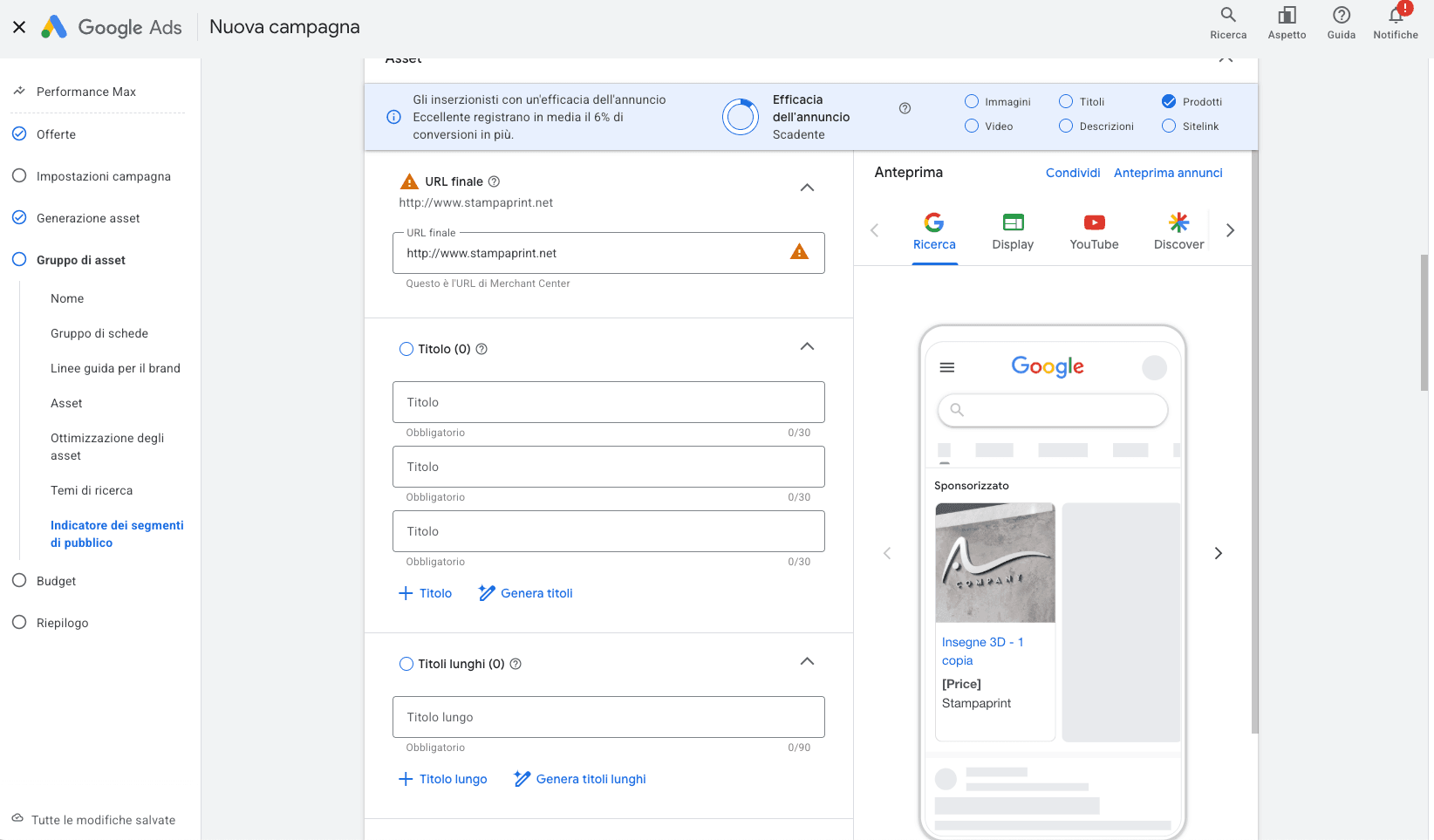The image size is (1434, 840).
Task: Jump to Nome subsection
Action: coord(67,298)
